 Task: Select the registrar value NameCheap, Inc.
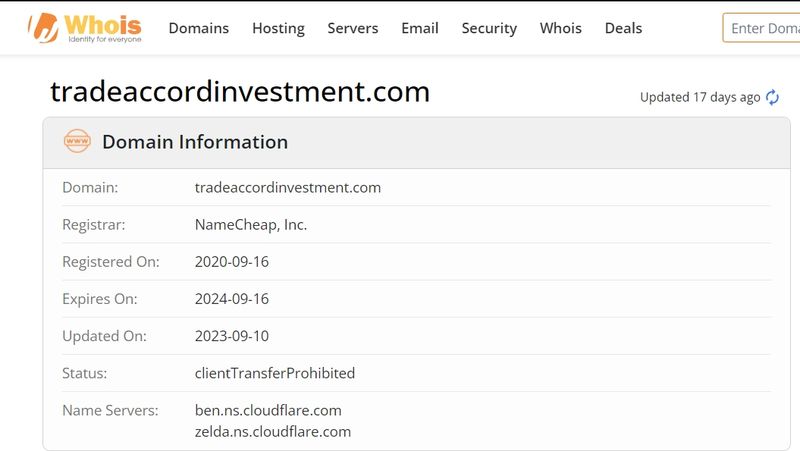(x=251, y=224)
